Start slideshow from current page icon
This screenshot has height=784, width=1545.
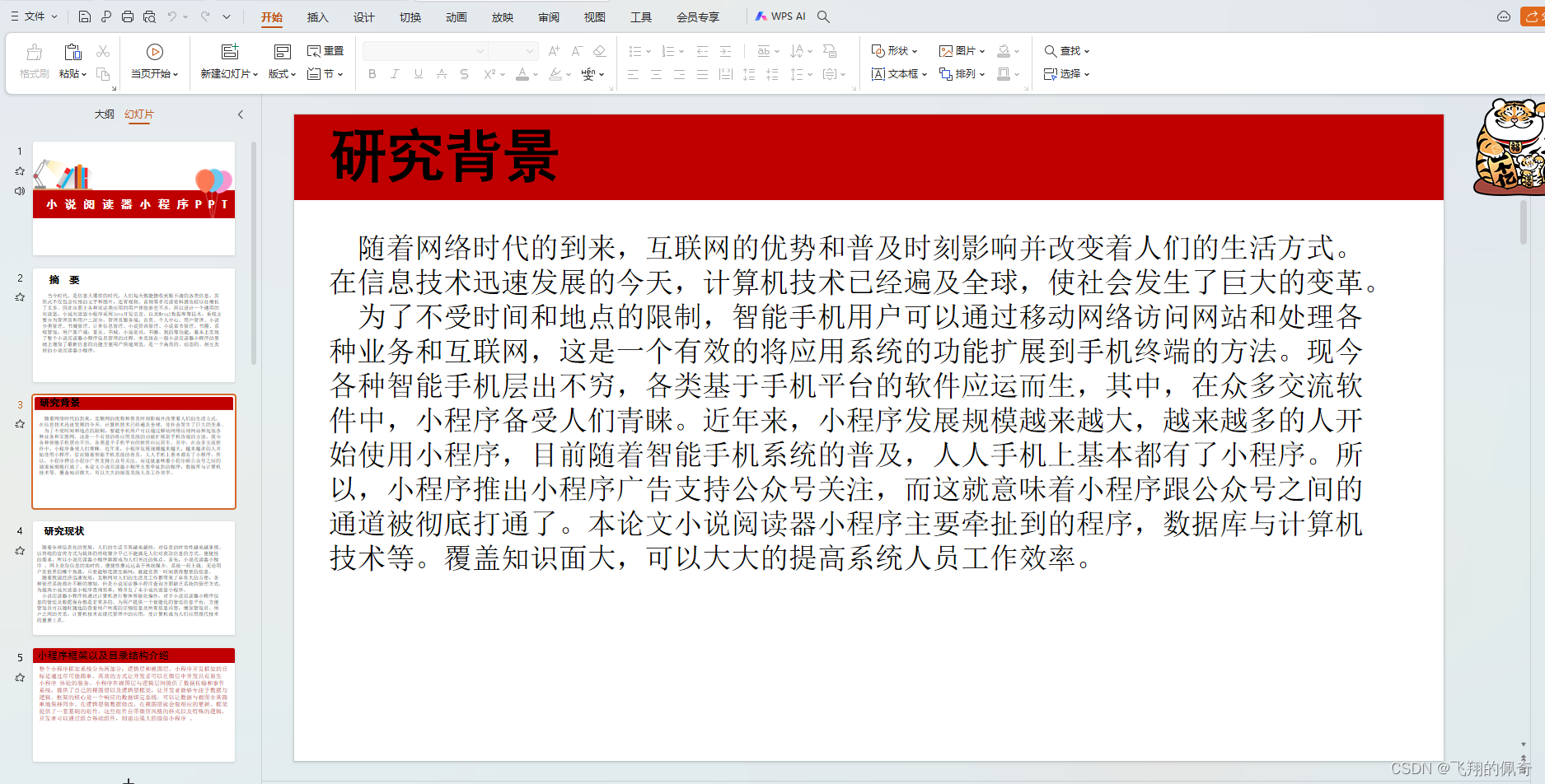pos(154,52)
